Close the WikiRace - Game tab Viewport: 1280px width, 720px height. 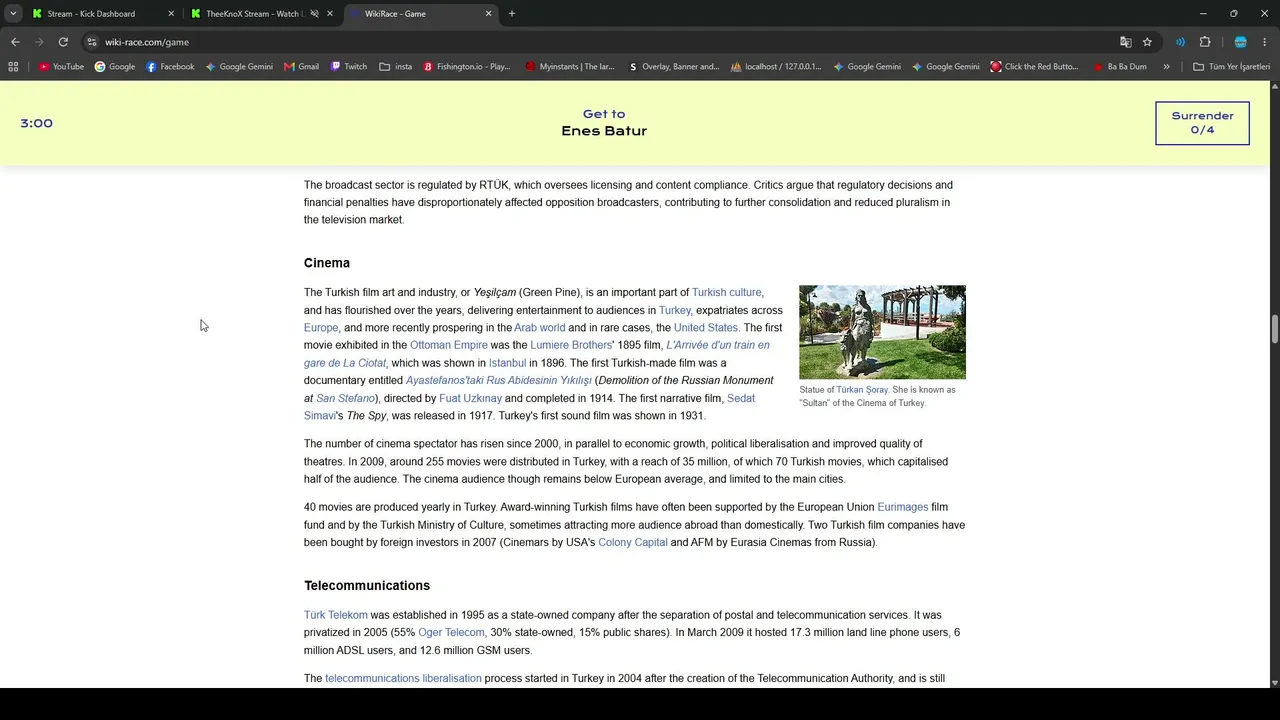(x=489, y=14)
